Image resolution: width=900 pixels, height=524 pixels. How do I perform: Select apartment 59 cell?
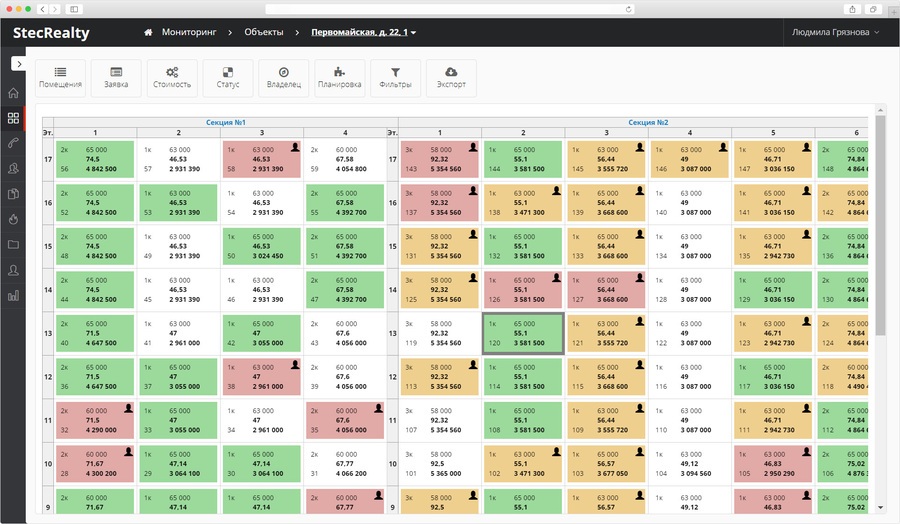[344, 159]
